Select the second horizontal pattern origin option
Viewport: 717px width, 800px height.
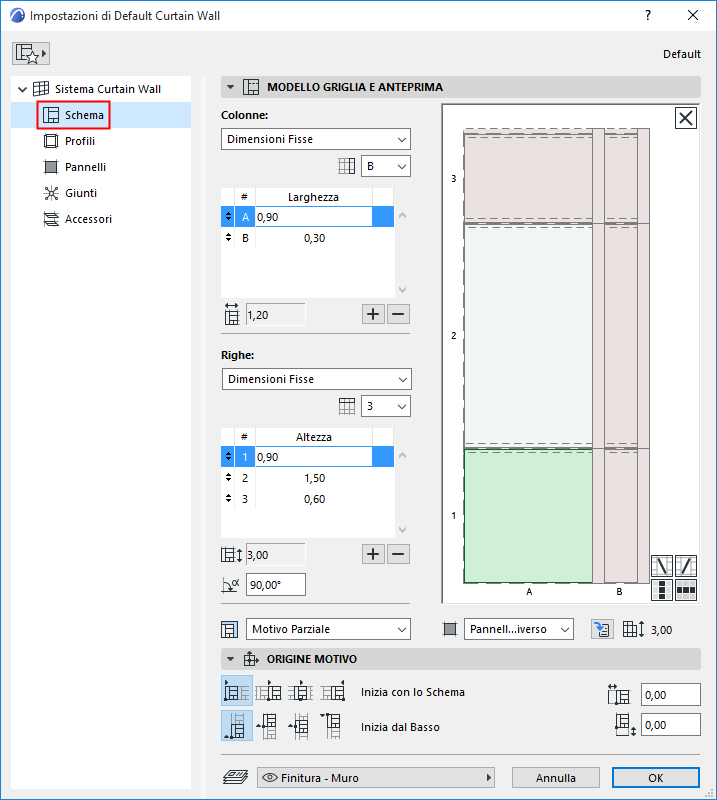pyautogui.click(x=268, y=691)
